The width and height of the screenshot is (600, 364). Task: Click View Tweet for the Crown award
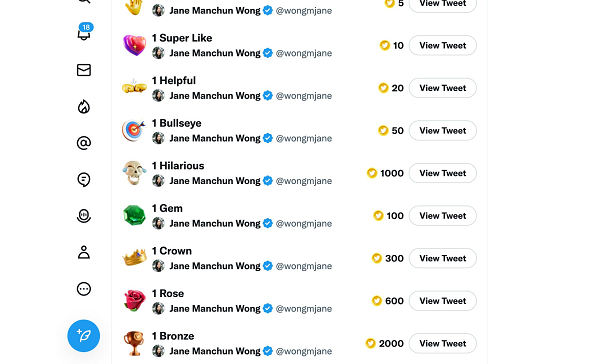443,258
